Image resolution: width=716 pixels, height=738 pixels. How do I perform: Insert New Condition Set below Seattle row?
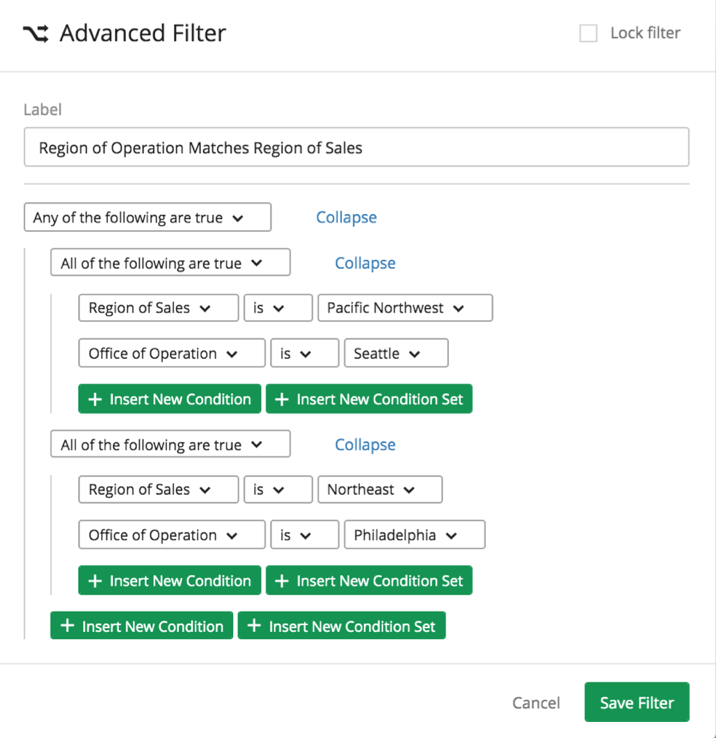click(369, 399)
